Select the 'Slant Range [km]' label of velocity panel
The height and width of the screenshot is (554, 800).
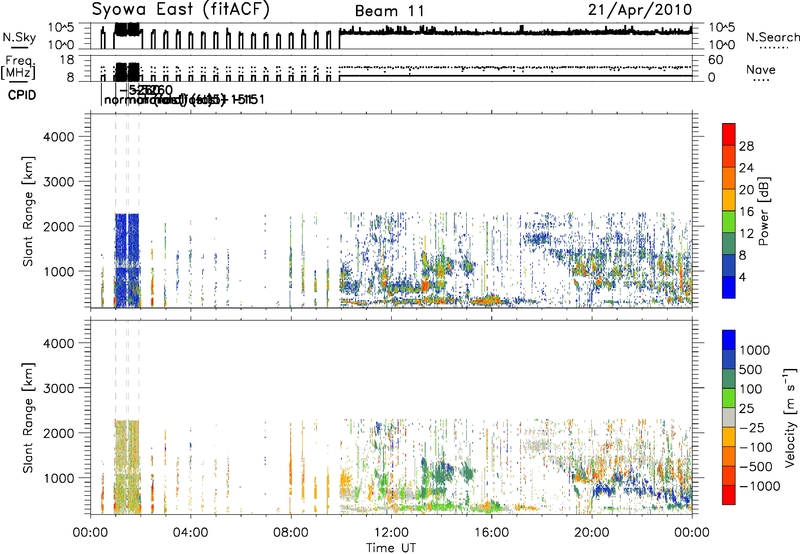28,417
